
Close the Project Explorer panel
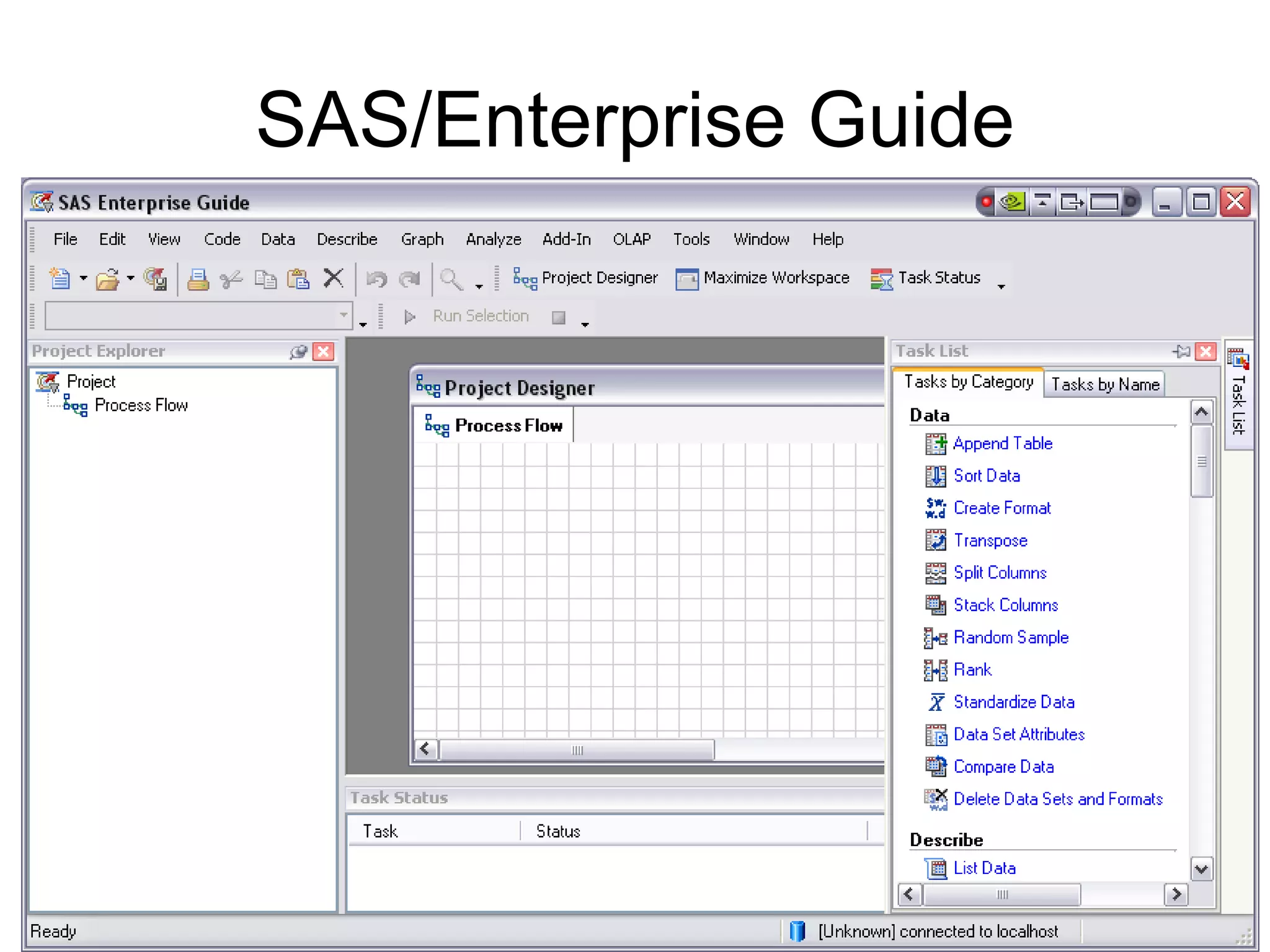coord(323,352)
